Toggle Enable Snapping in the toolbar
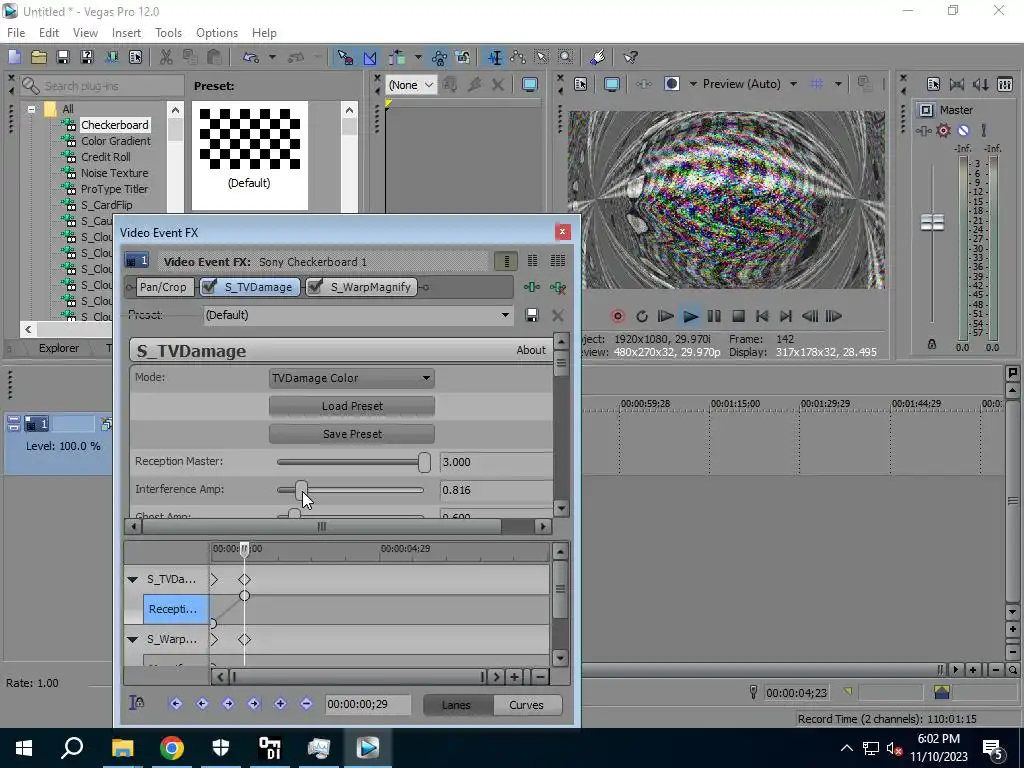This screenshot has height=768, width=1024. pos(345,57)
